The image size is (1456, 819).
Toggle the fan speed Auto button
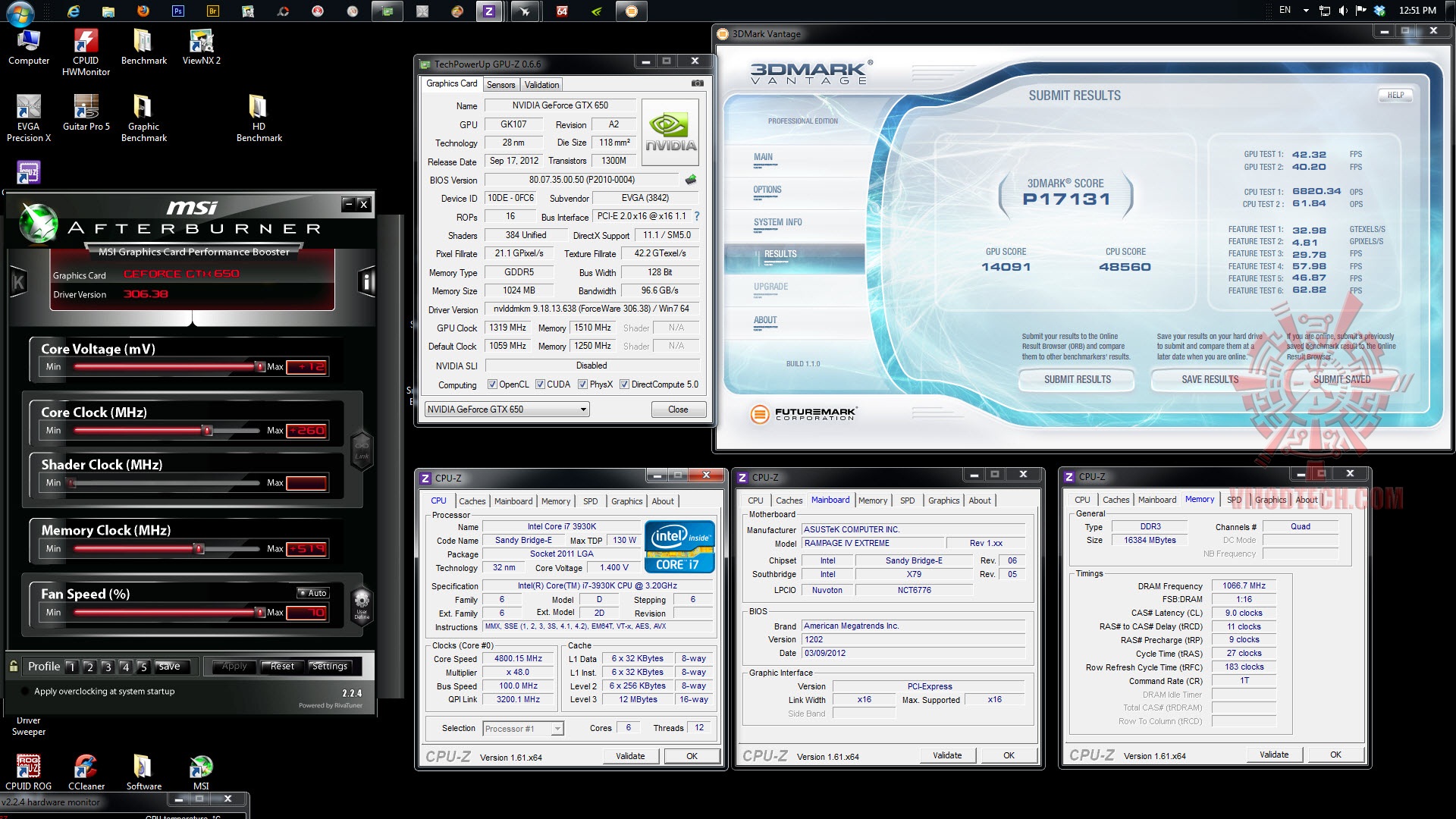click(313, 593)
